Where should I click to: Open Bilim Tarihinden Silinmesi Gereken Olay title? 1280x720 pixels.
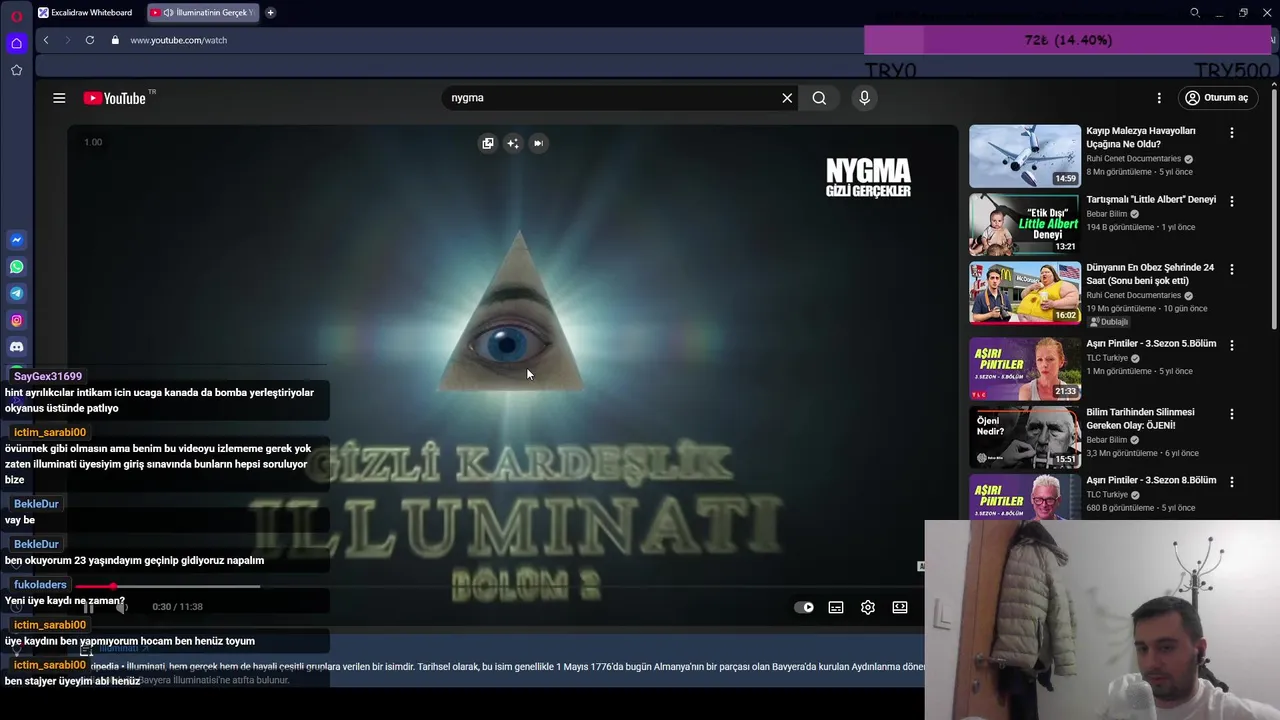1141,419
